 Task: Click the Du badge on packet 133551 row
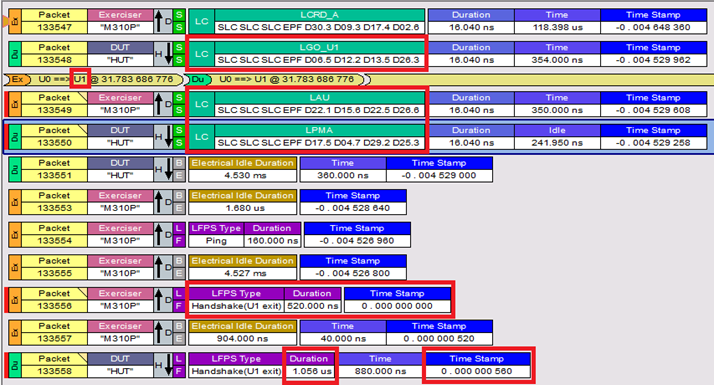click(x=15, y=169)
